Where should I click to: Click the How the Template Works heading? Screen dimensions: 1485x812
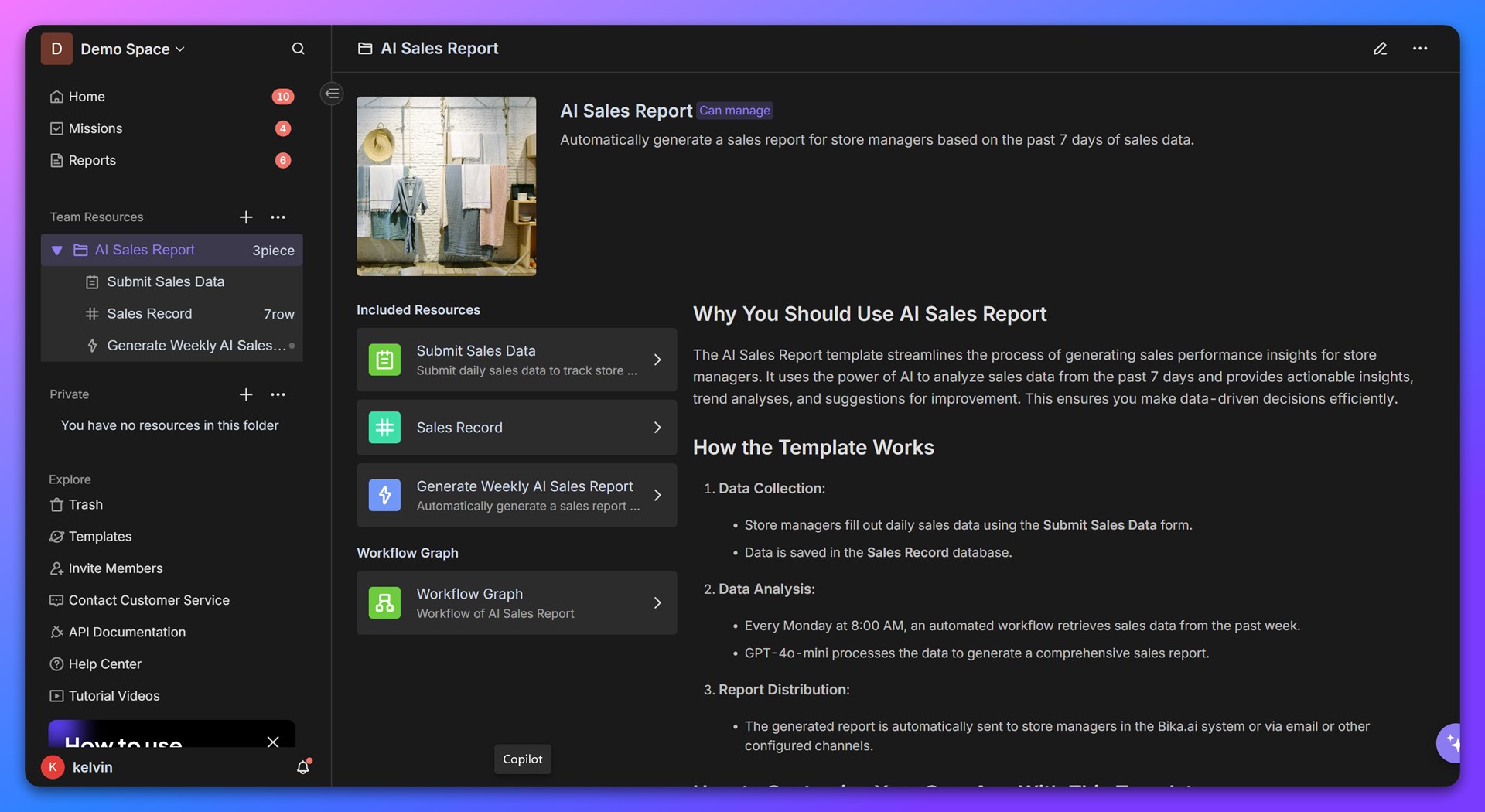point(814,447)
